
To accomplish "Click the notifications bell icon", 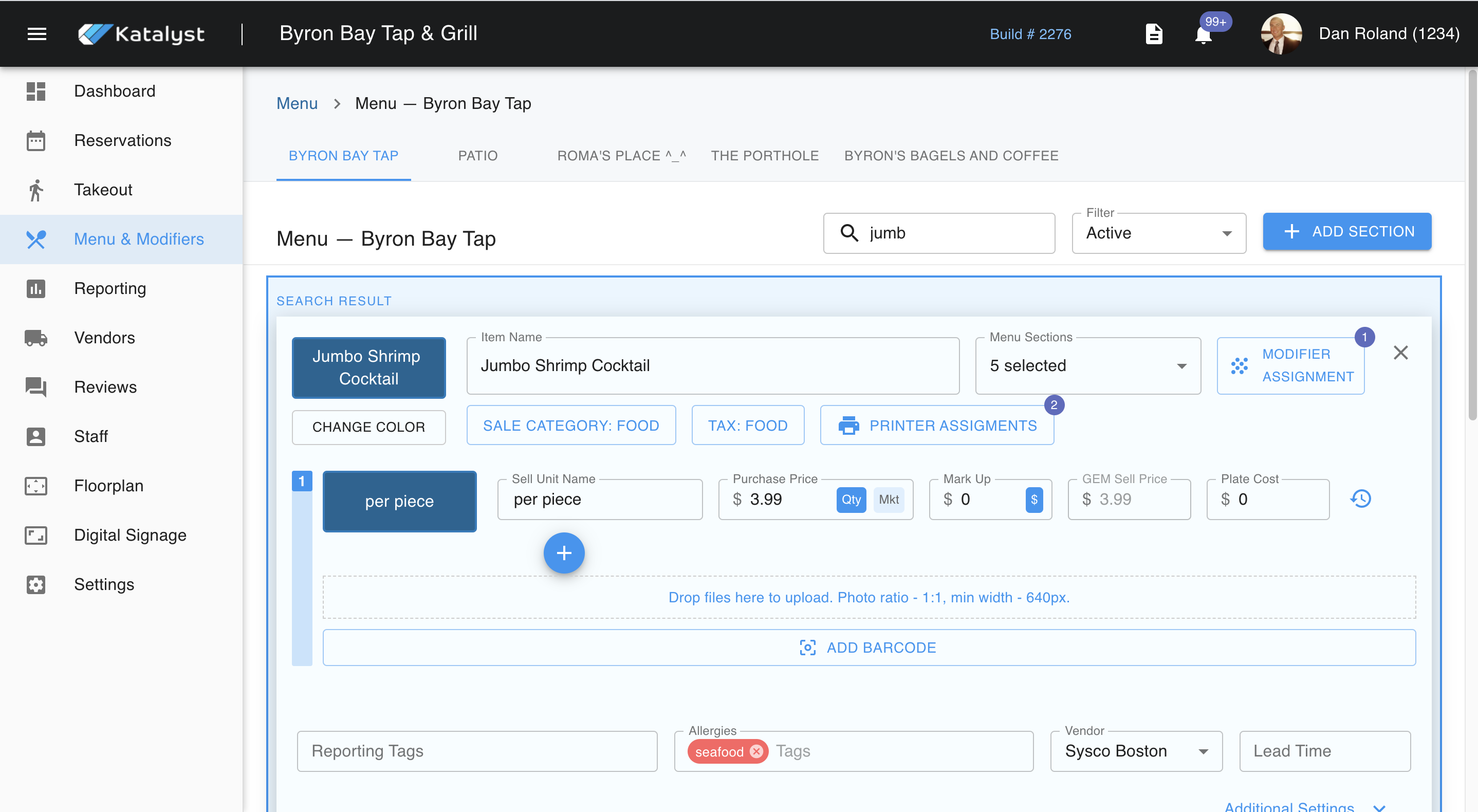I will [1203, 35].
